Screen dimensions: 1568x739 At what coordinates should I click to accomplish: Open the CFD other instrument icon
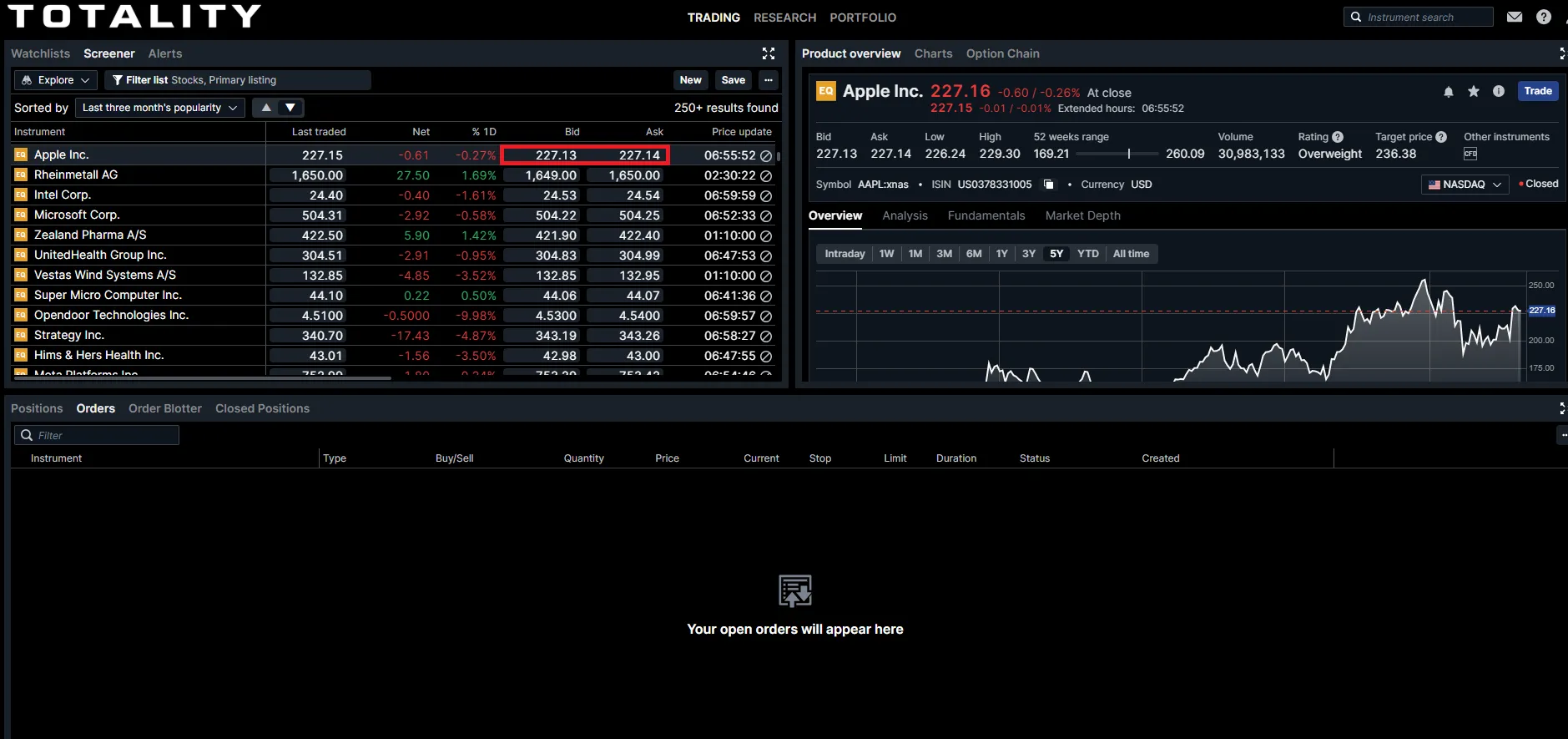(1470, 154)
